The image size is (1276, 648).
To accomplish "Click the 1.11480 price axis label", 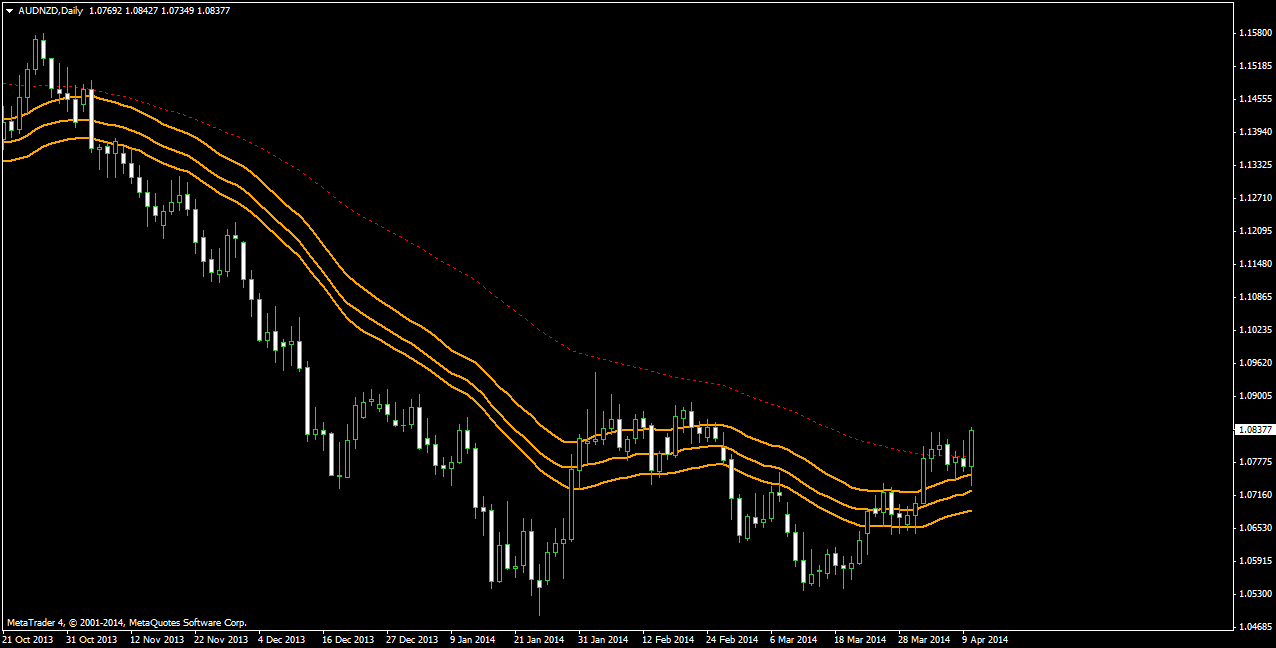I will (1254, 264).
